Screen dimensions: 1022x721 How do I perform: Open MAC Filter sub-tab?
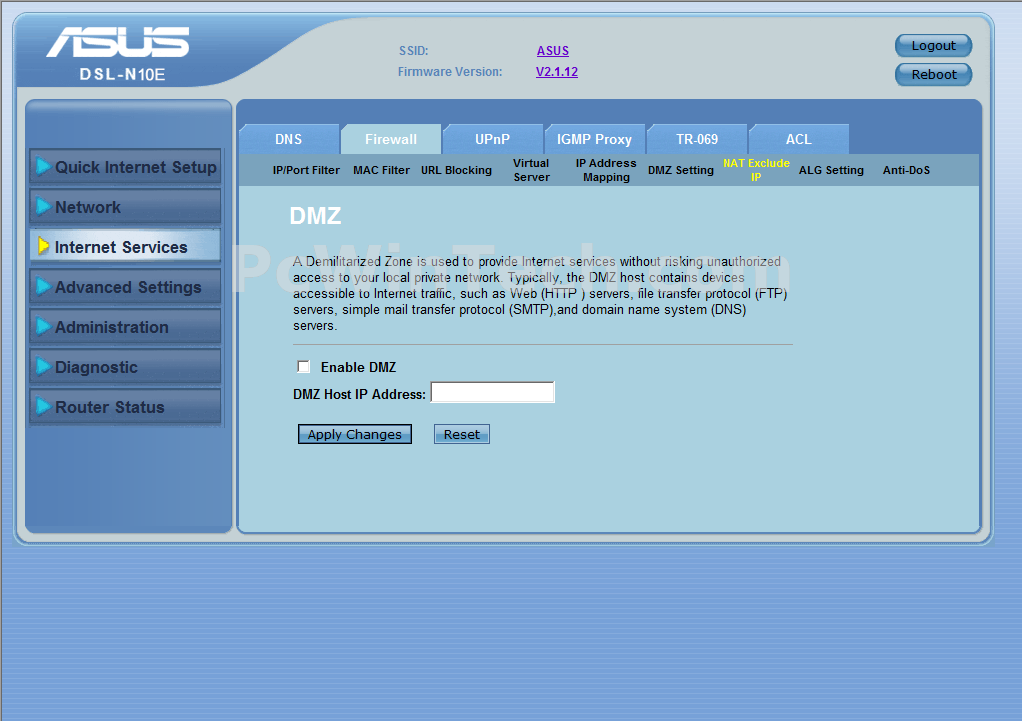(x=381, y=170)
